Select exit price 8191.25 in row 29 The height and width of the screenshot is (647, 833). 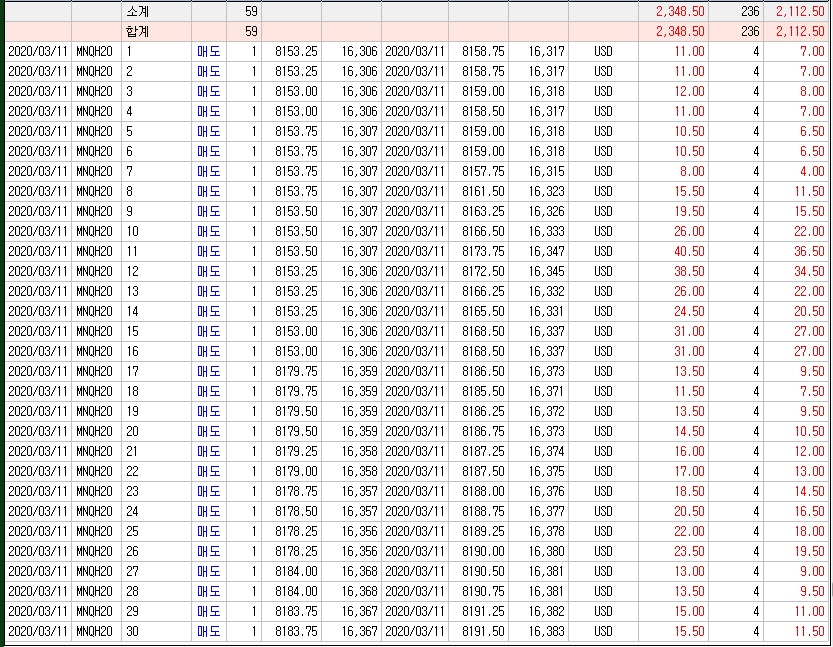[483, 611]
